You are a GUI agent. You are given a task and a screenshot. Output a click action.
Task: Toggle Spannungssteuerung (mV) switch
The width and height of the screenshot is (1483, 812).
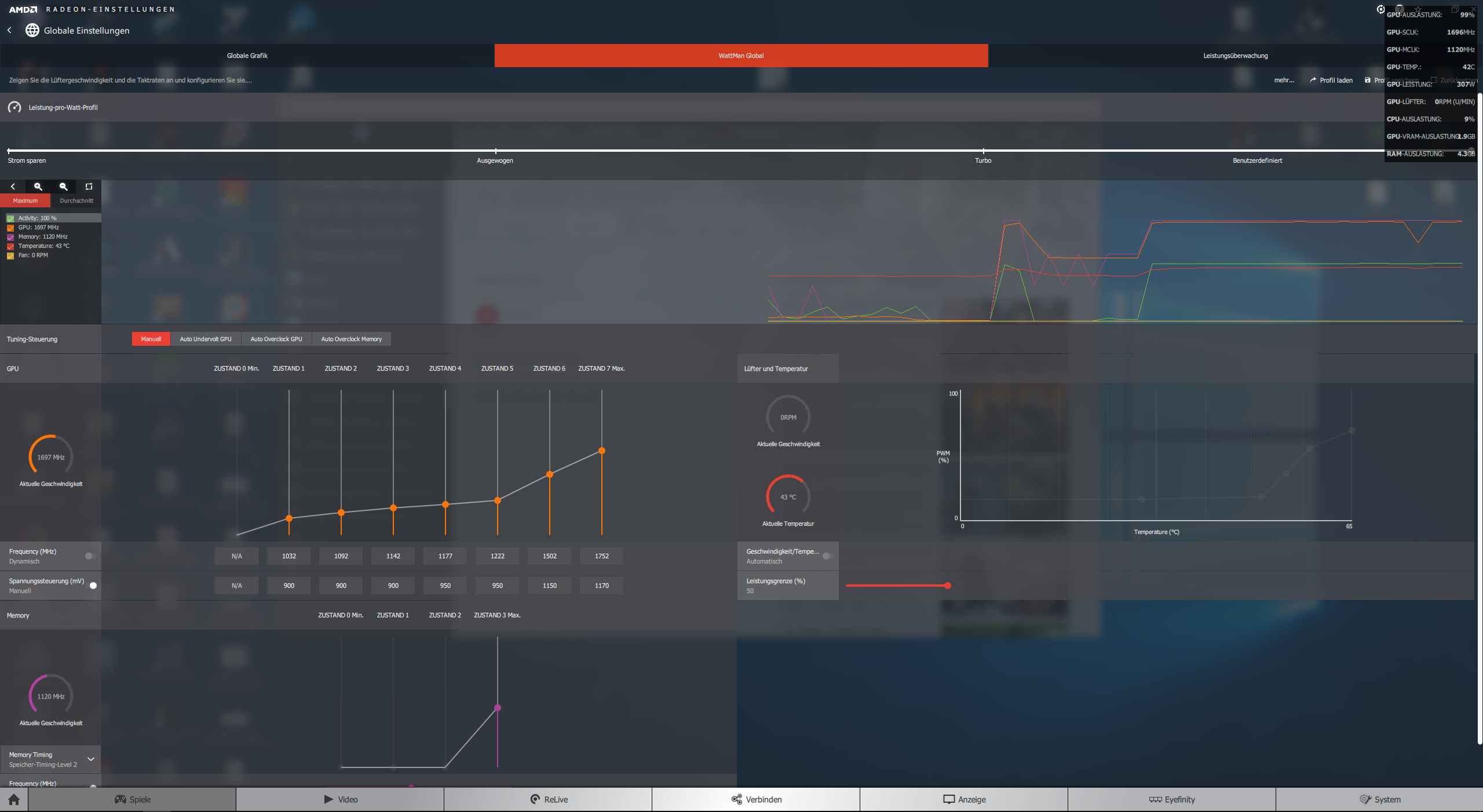coord(92,586)
